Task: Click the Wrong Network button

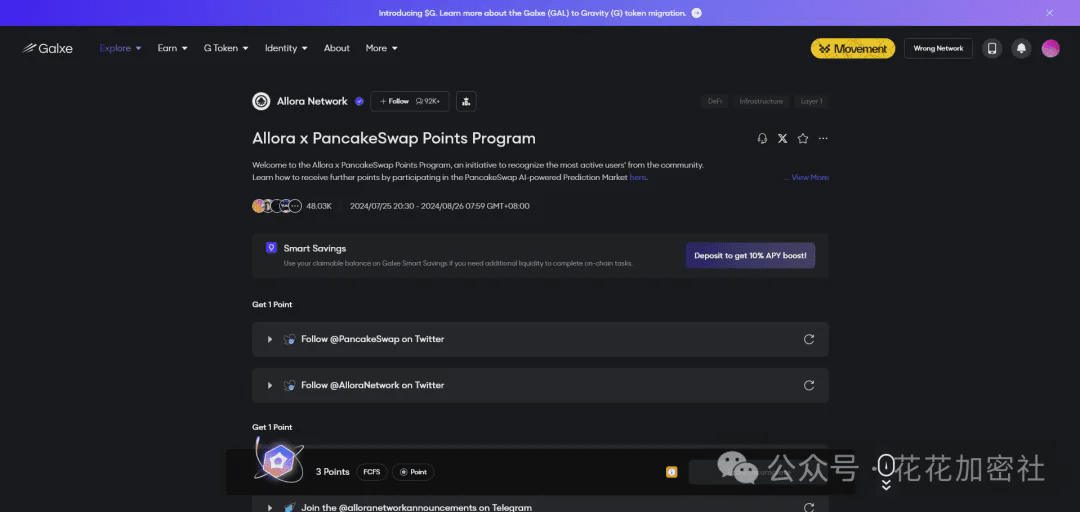Action: [x=938, y=48]
